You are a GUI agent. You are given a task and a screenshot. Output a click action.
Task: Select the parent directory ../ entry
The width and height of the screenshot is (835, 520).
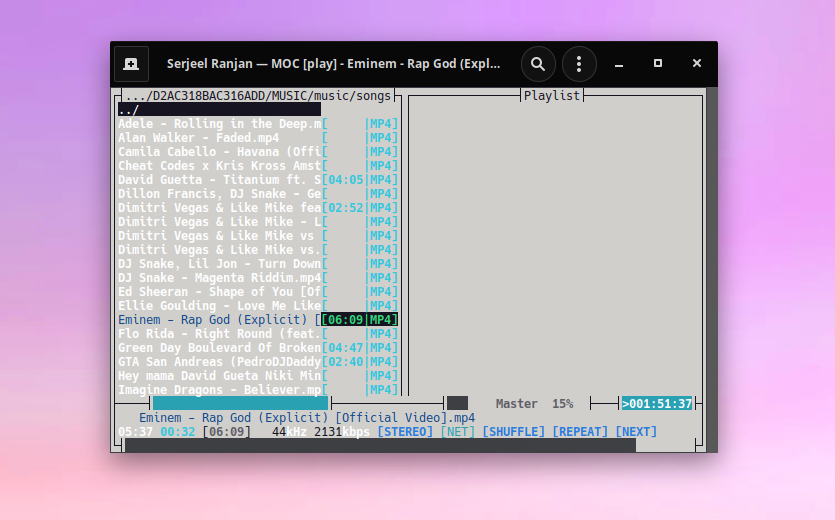(x=219, y=110)
